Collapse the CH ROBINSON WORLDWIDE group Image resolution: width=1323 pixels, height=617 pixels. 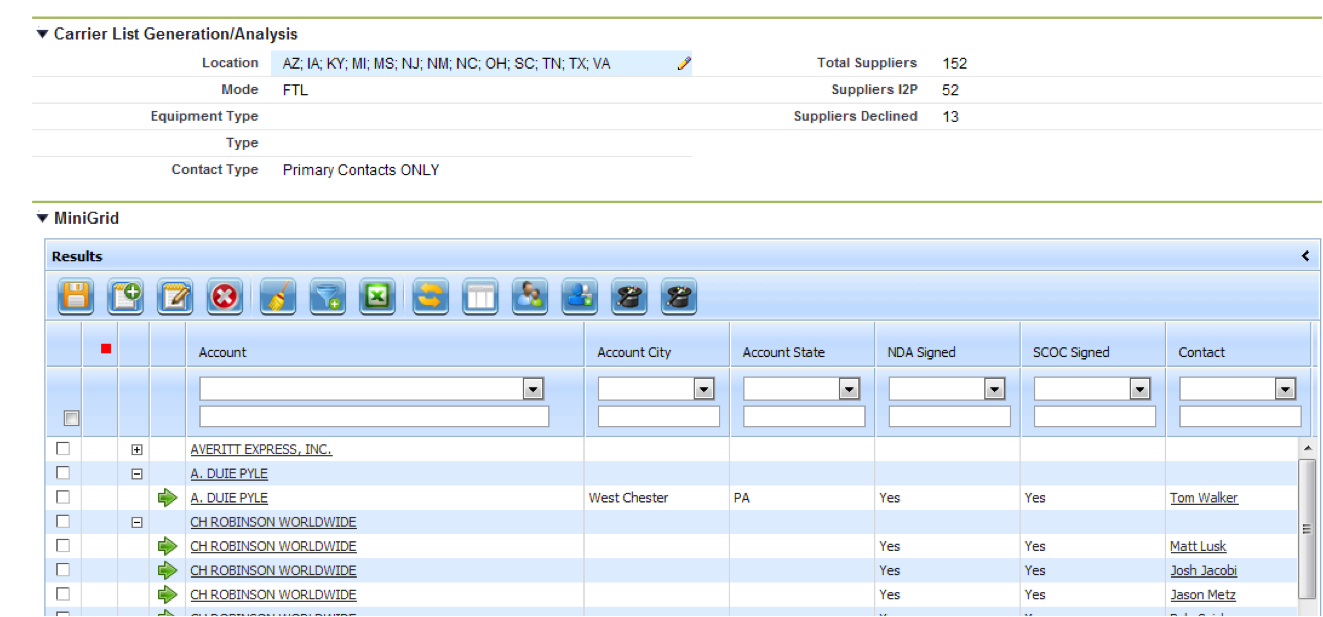pos(137,522)
